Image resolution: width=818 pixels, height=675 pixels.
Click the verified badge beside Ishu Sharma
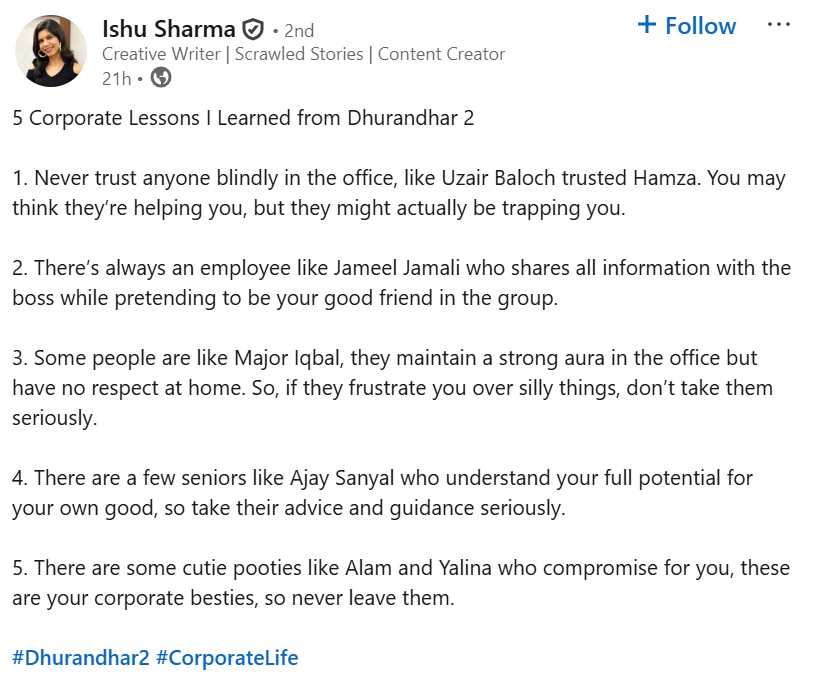tap(254, 30)
